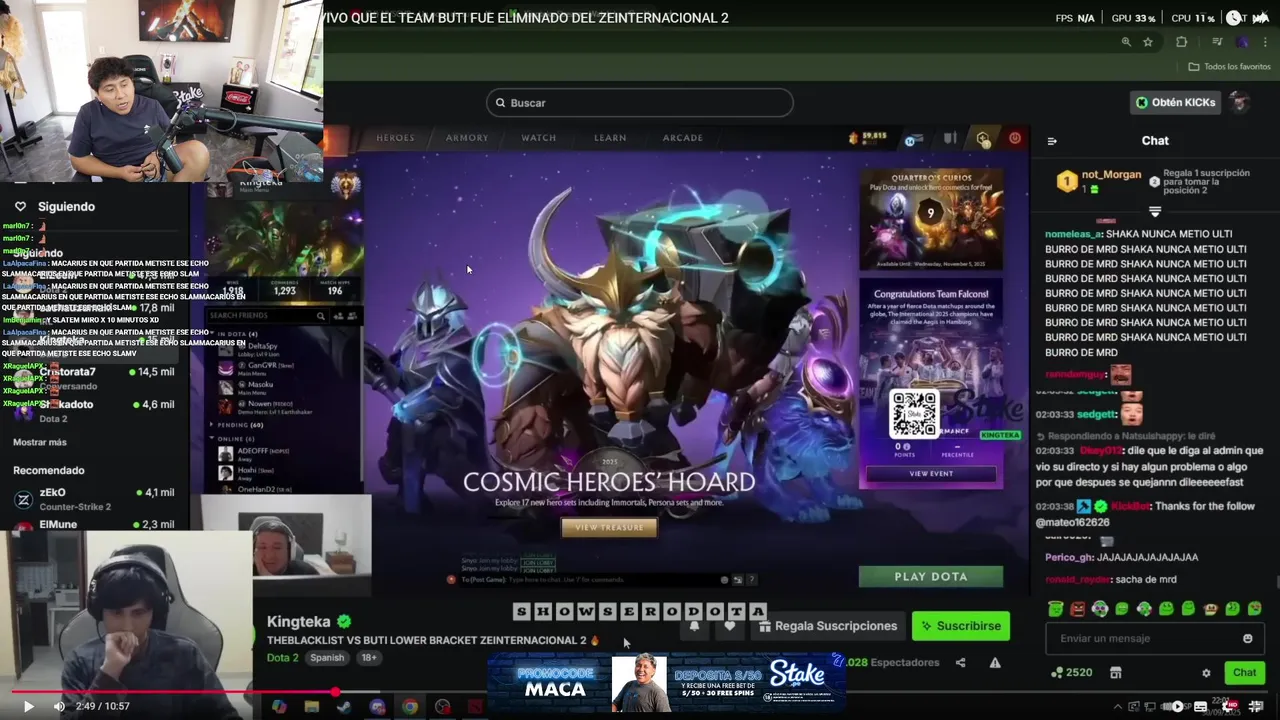This screenshot has width=1280, height=720.
Task: Send the message with the green Chat button
Action: pos(1244,673)
